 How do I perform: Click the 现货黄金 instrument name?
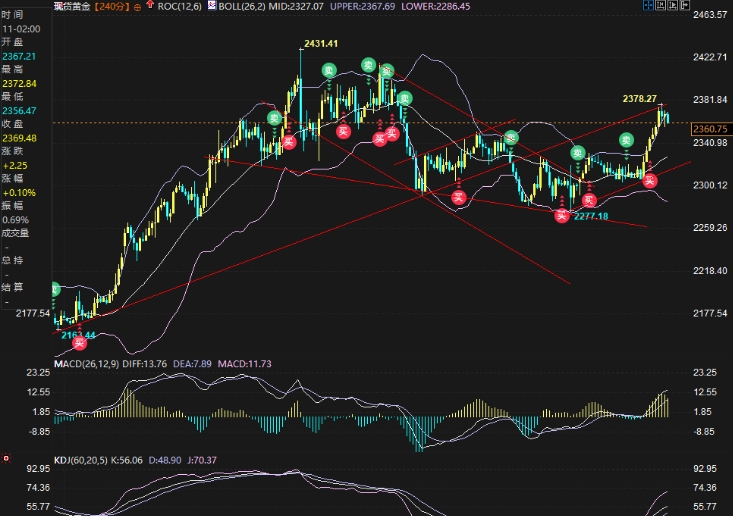72,7
